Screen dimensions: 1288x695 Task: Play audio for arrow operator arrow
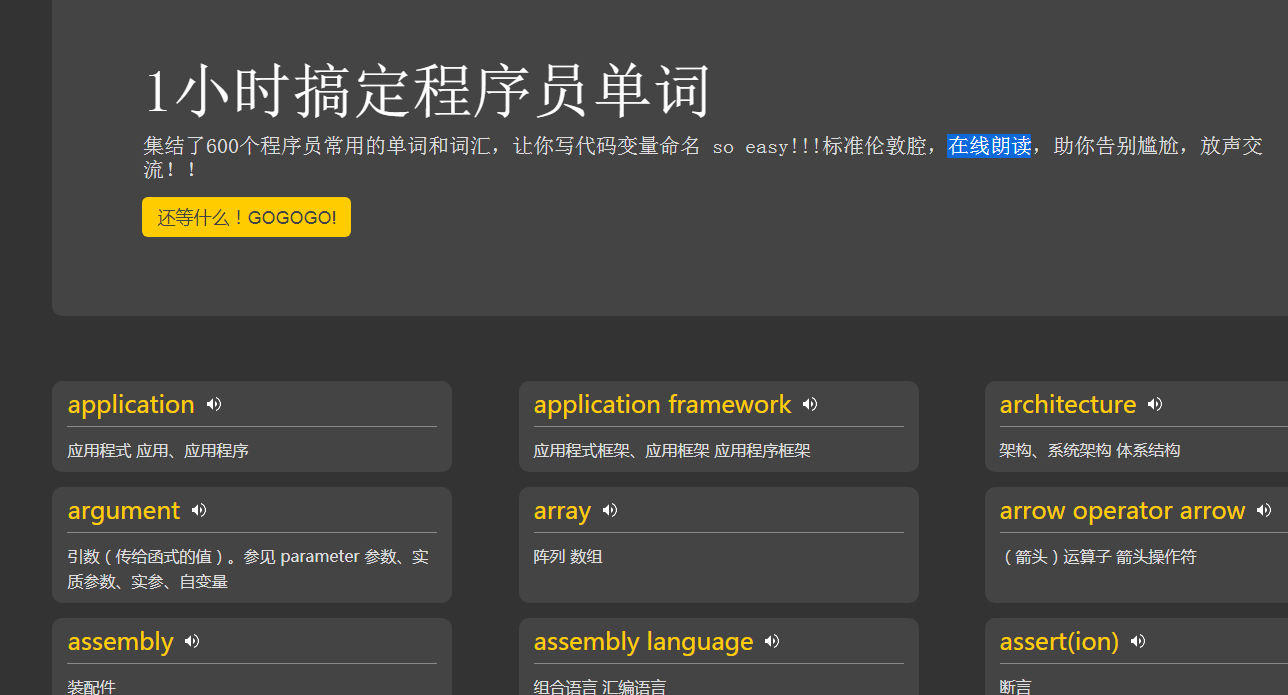click(1264, 510)
